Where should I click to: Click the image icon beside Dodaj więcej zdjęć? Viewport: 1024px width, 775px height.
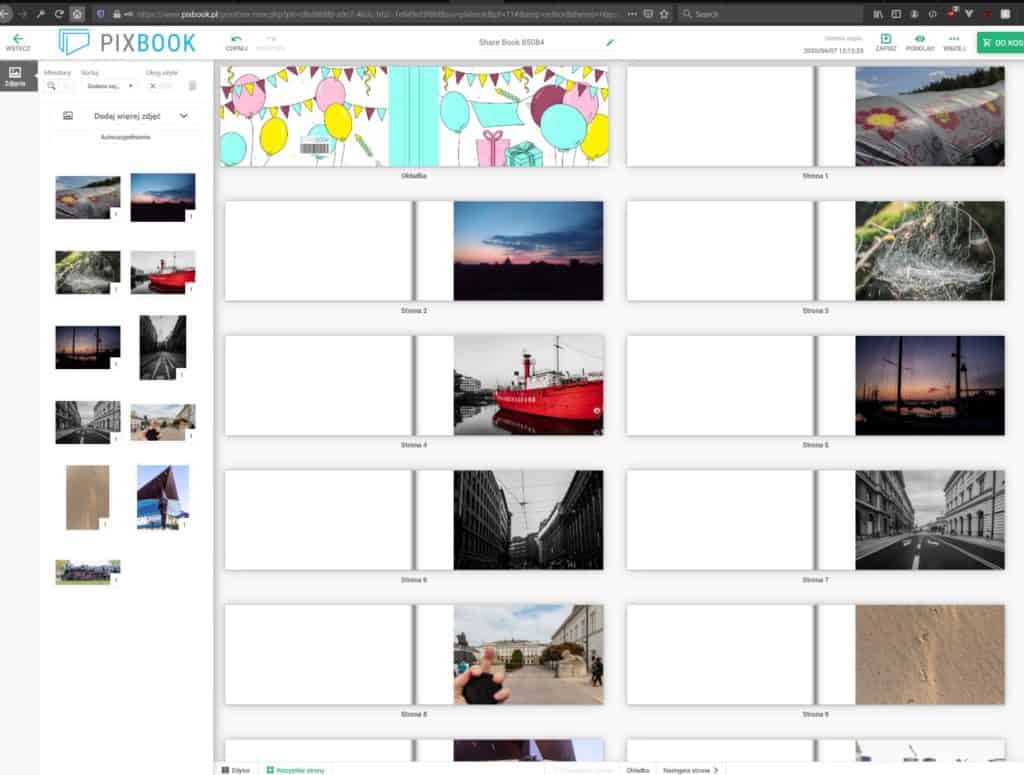pyautogui.click(x=68, y=116)
